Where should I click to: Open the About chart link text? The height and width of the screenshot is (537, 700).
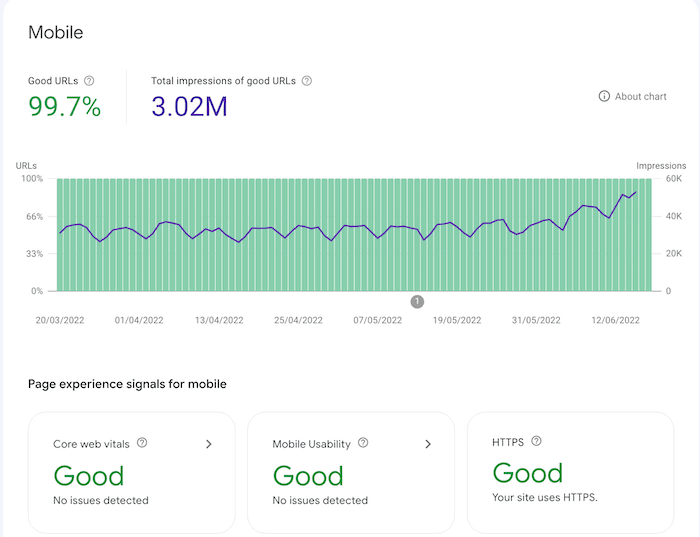641,96
